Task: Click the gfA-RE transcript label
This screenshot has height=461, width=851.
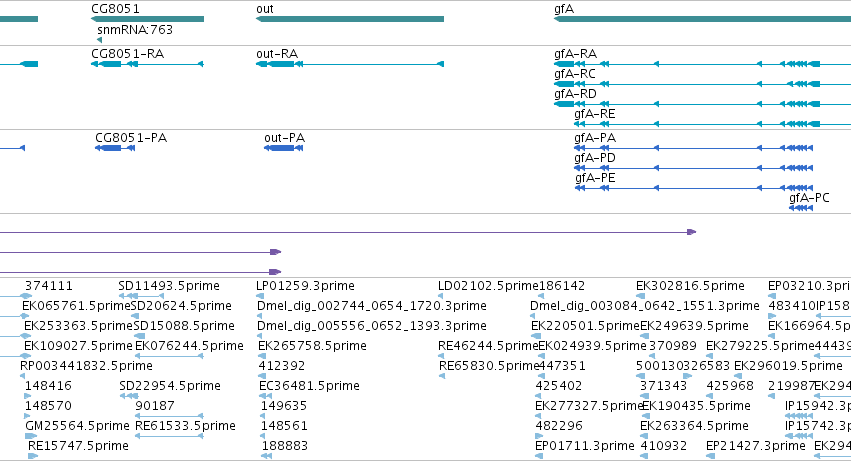Action: point(595,114)
